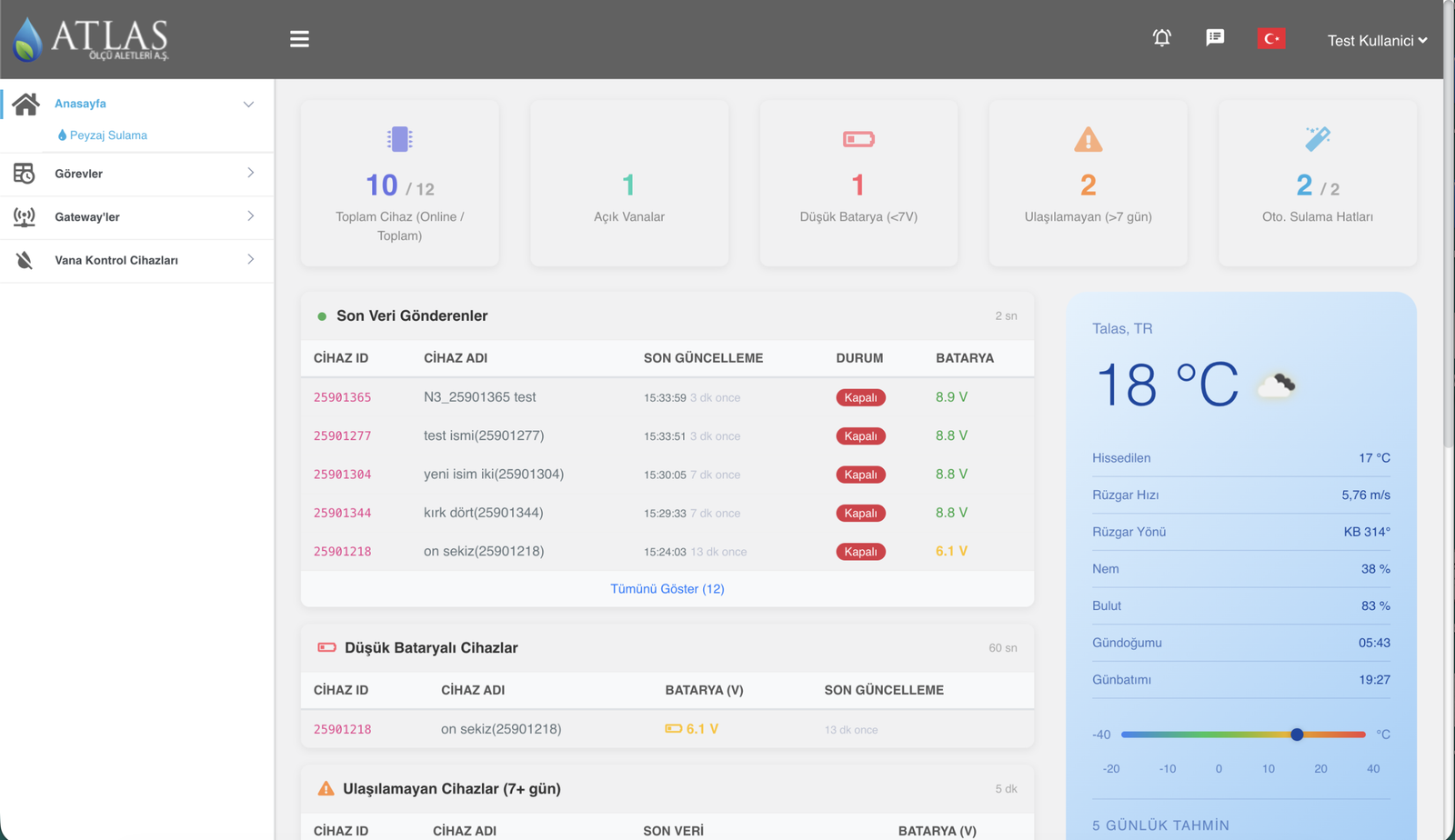Open device ID 25901344 link
The height and width of the screenshot is (840, 1455).
[x=342, y=513]
